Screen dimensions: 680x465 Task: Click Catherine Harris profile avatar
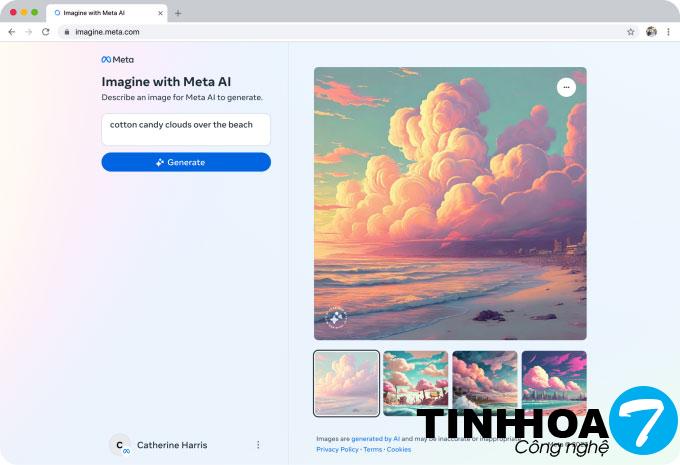[119, 445]
